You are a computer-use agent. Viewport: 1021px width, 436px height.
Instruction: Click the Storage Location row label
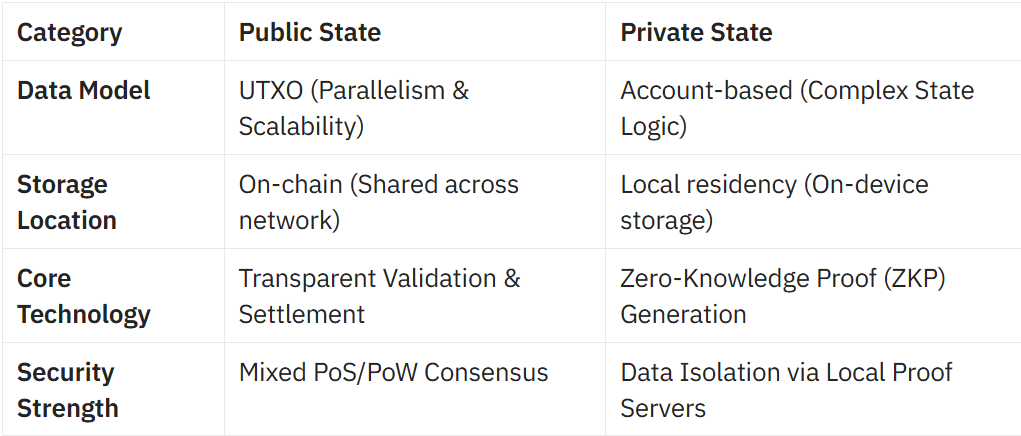pos(66,202)
